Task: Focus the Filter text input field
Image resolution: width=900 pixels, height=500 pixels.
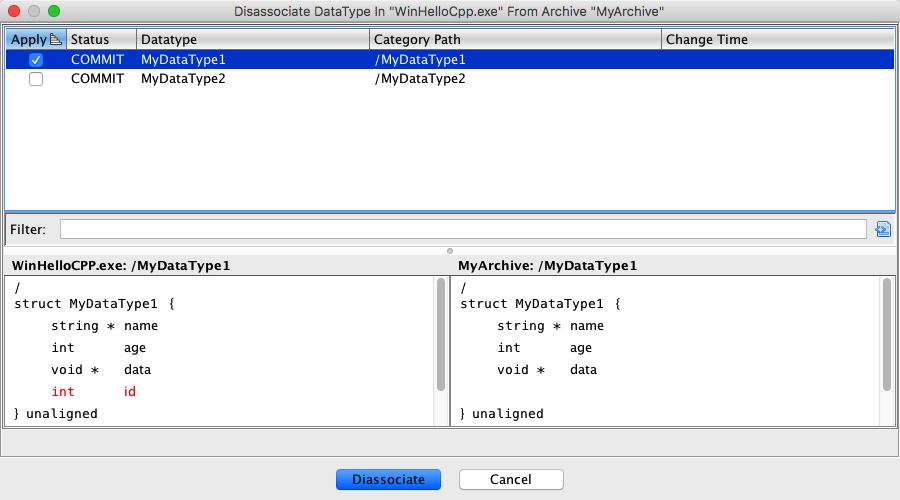Action: click(462, 229)
